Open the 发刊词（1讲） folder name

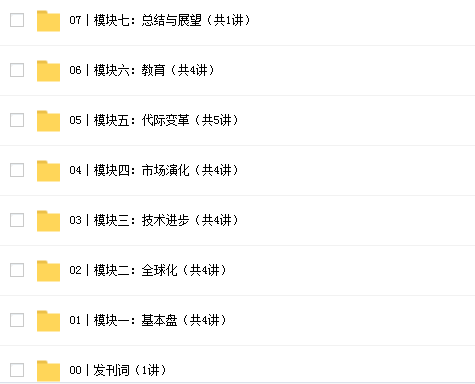[x=130, y=370]
